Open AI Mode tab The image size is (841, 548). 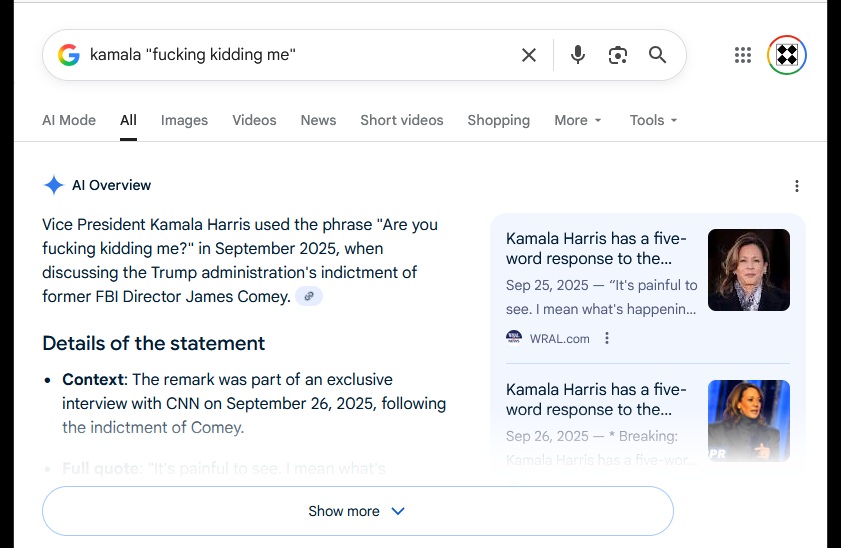69,120
